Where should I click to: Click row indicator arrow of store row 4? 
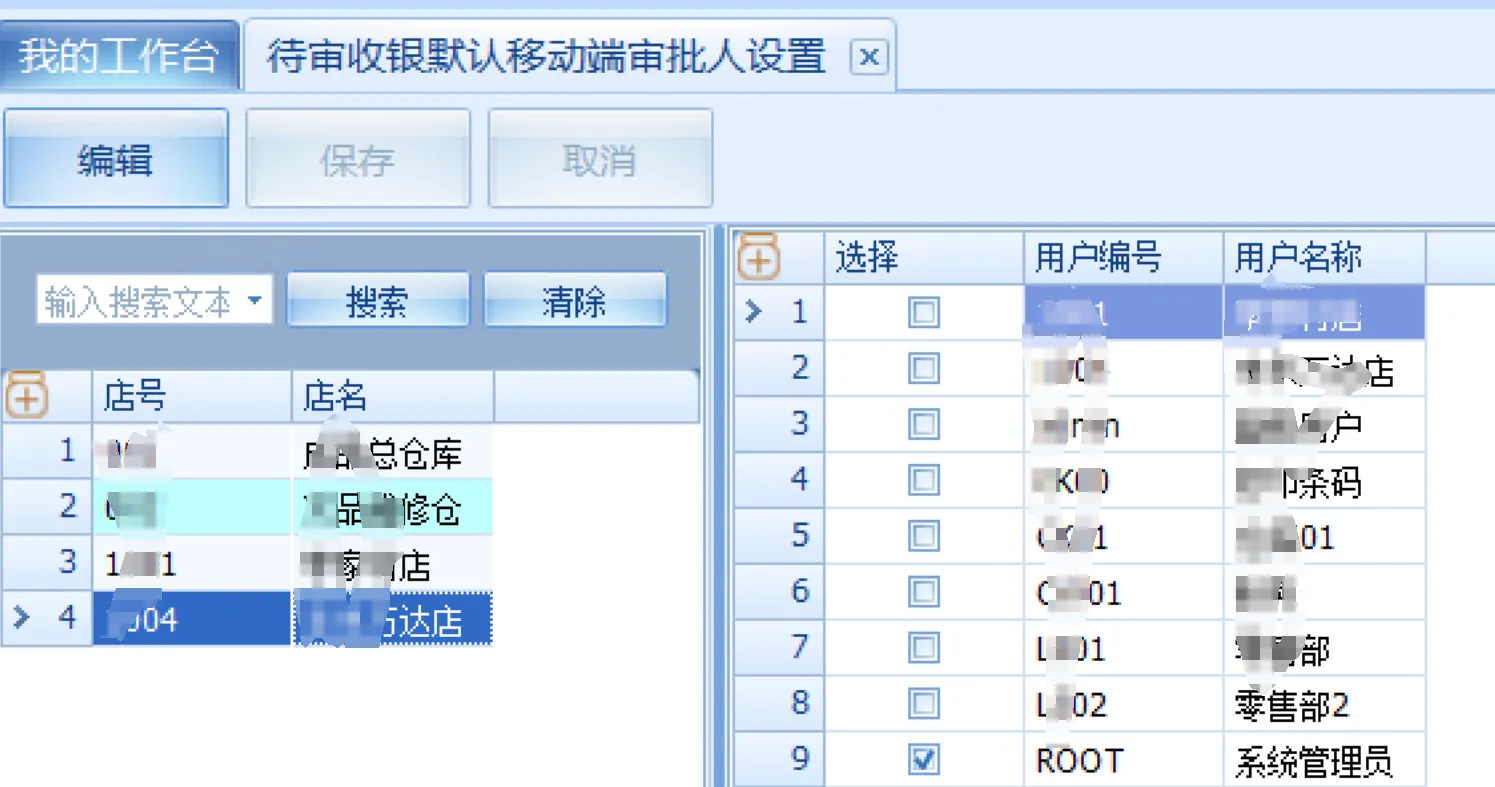pyautogui.click(x=21, y=618)
